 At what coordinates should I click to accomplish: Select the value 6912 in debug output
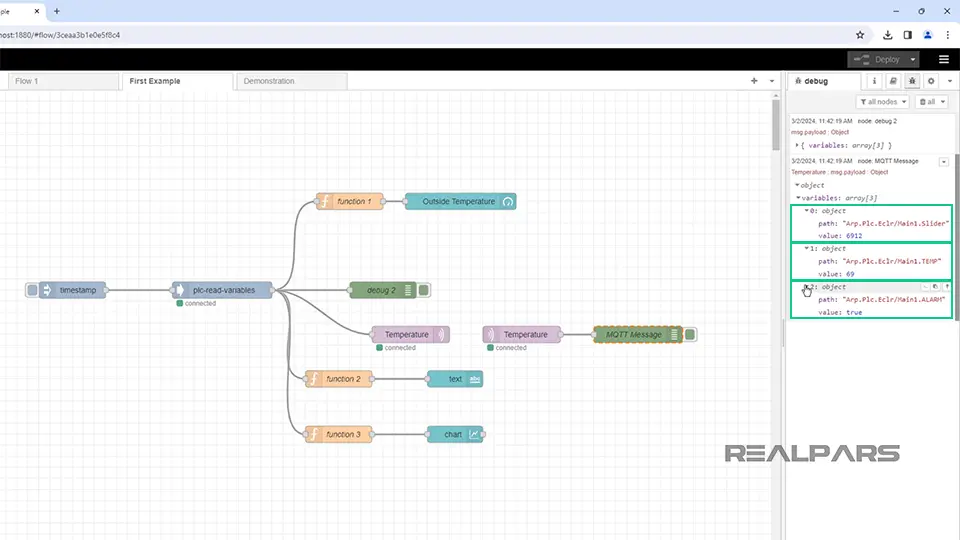pos(854,236)
